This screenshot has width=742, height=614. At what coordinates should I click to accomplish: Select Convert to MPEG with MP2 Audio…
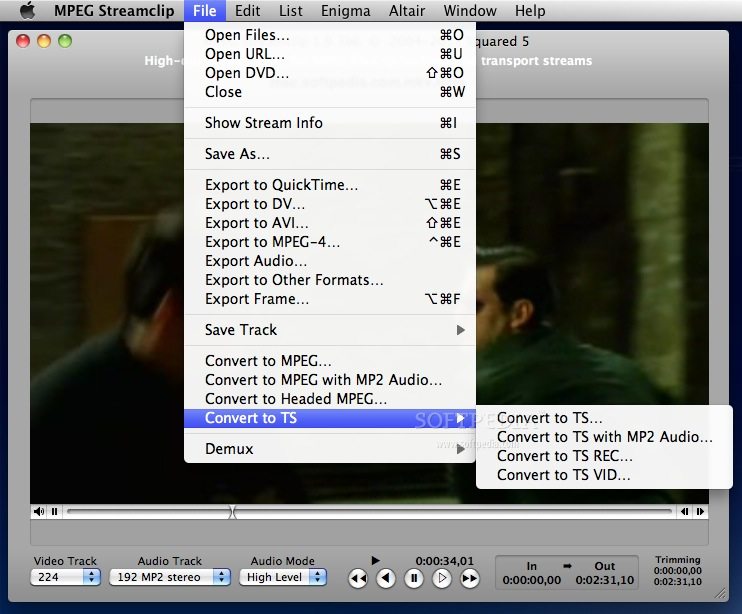(330, 380)
